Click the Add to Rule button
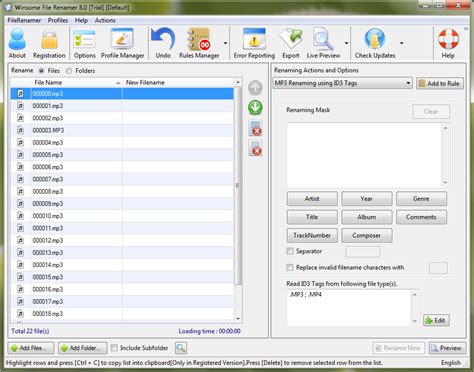 tap(440, 83)
